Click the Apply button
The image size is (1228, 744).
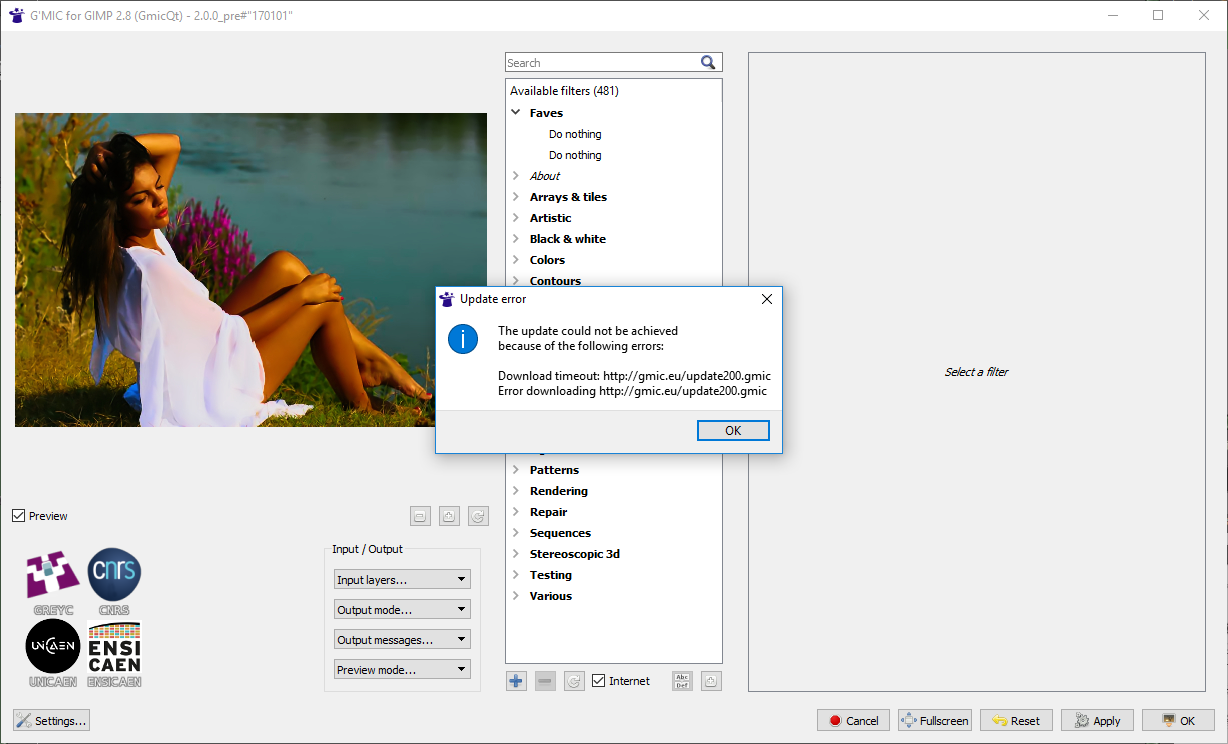pyautogui.click(x=1097, y=720)
